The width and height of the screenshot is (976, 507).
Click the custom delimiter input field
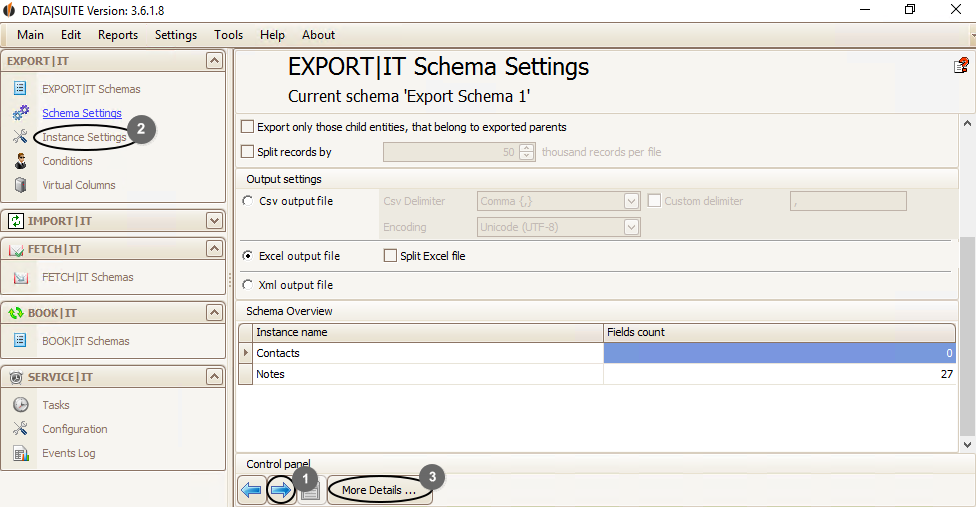click(x=848, y=201)
